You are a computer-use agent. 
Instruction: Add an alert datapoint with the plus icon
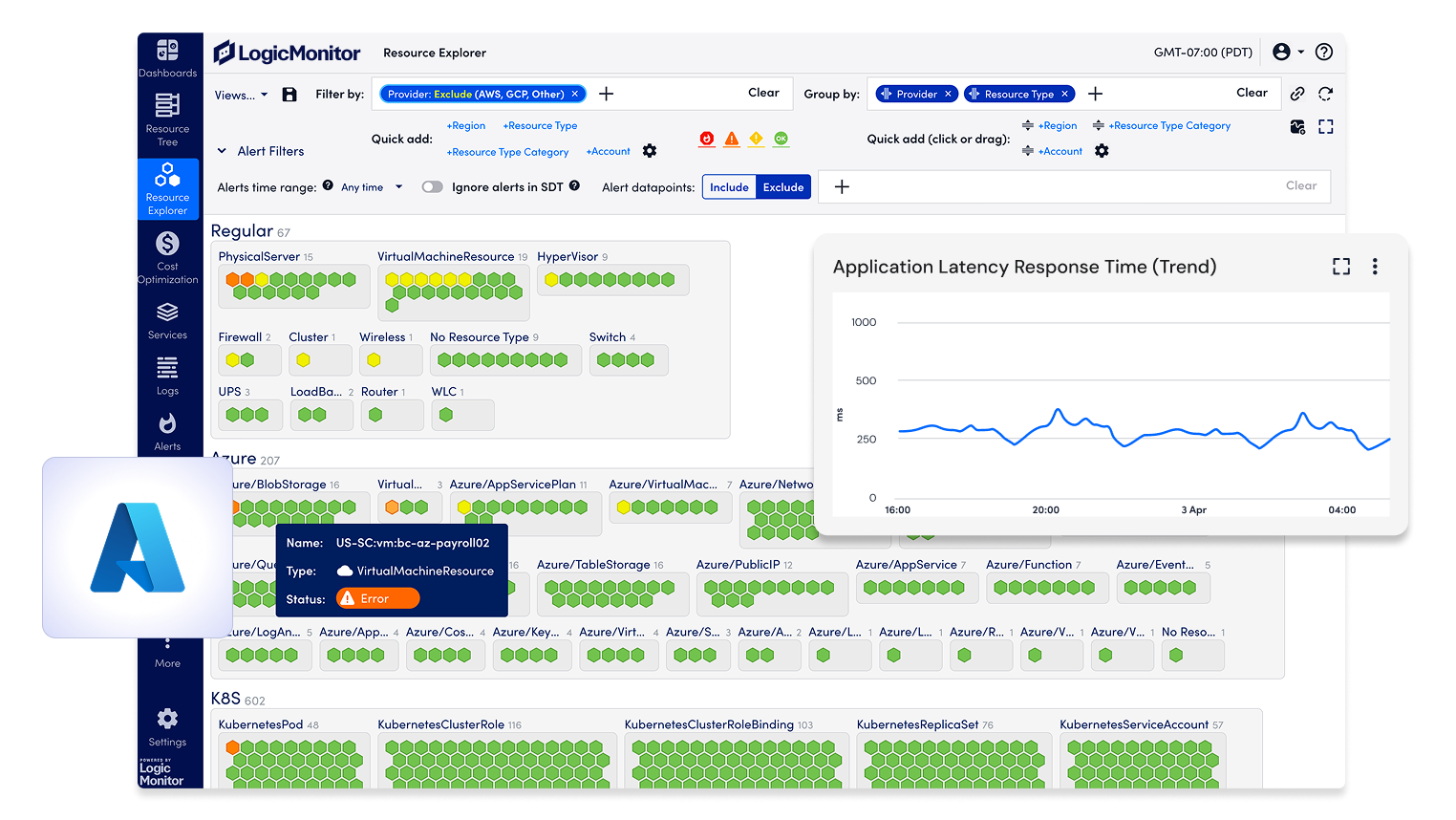tap(842, 186)
